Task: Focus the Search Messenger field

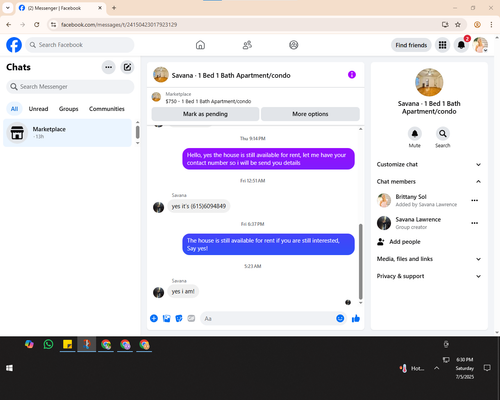Action: 70,87
